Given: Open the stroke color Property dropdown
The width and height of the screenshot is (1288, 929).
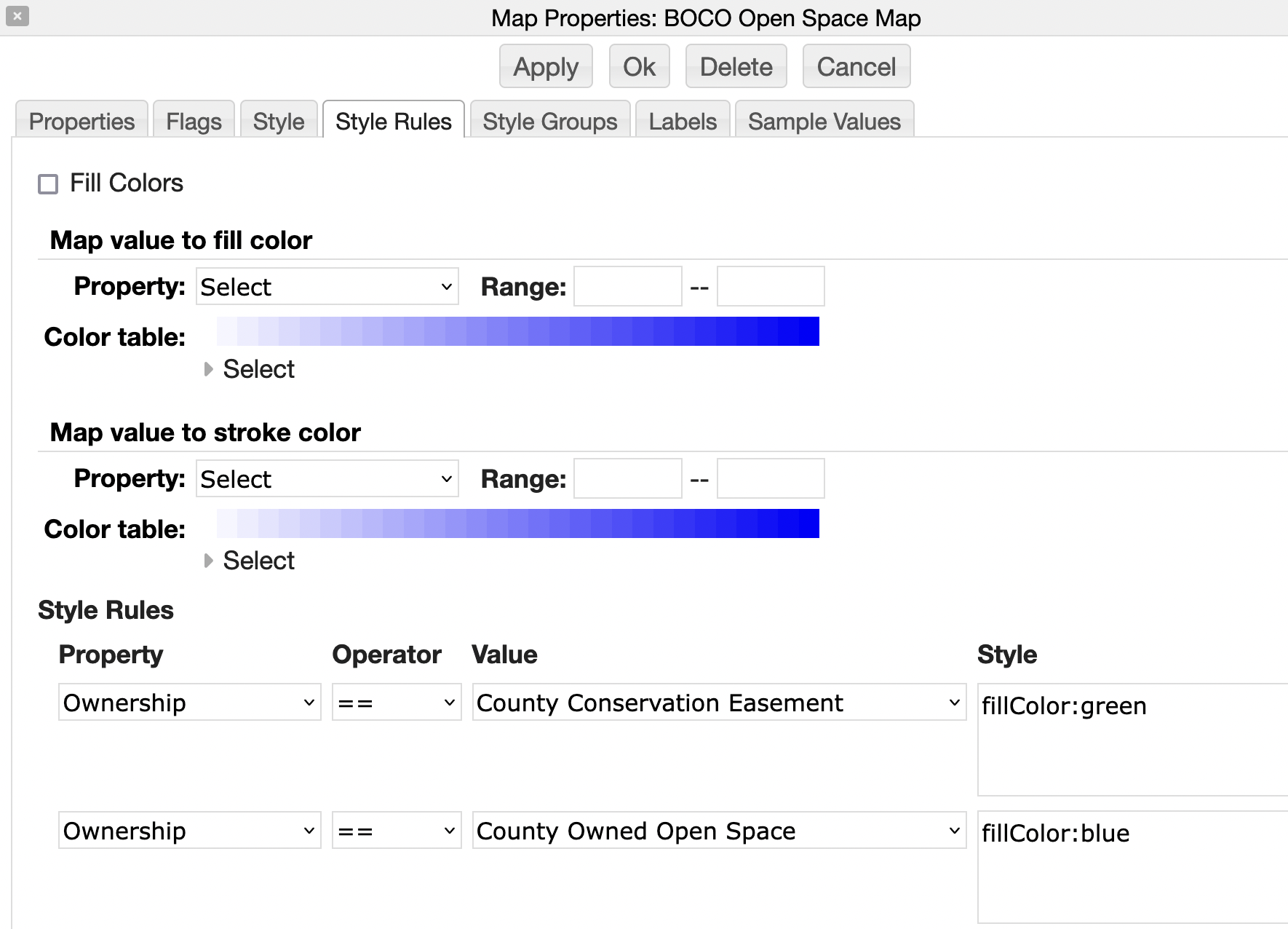Looking at the screenshot, I should point(327,479).
